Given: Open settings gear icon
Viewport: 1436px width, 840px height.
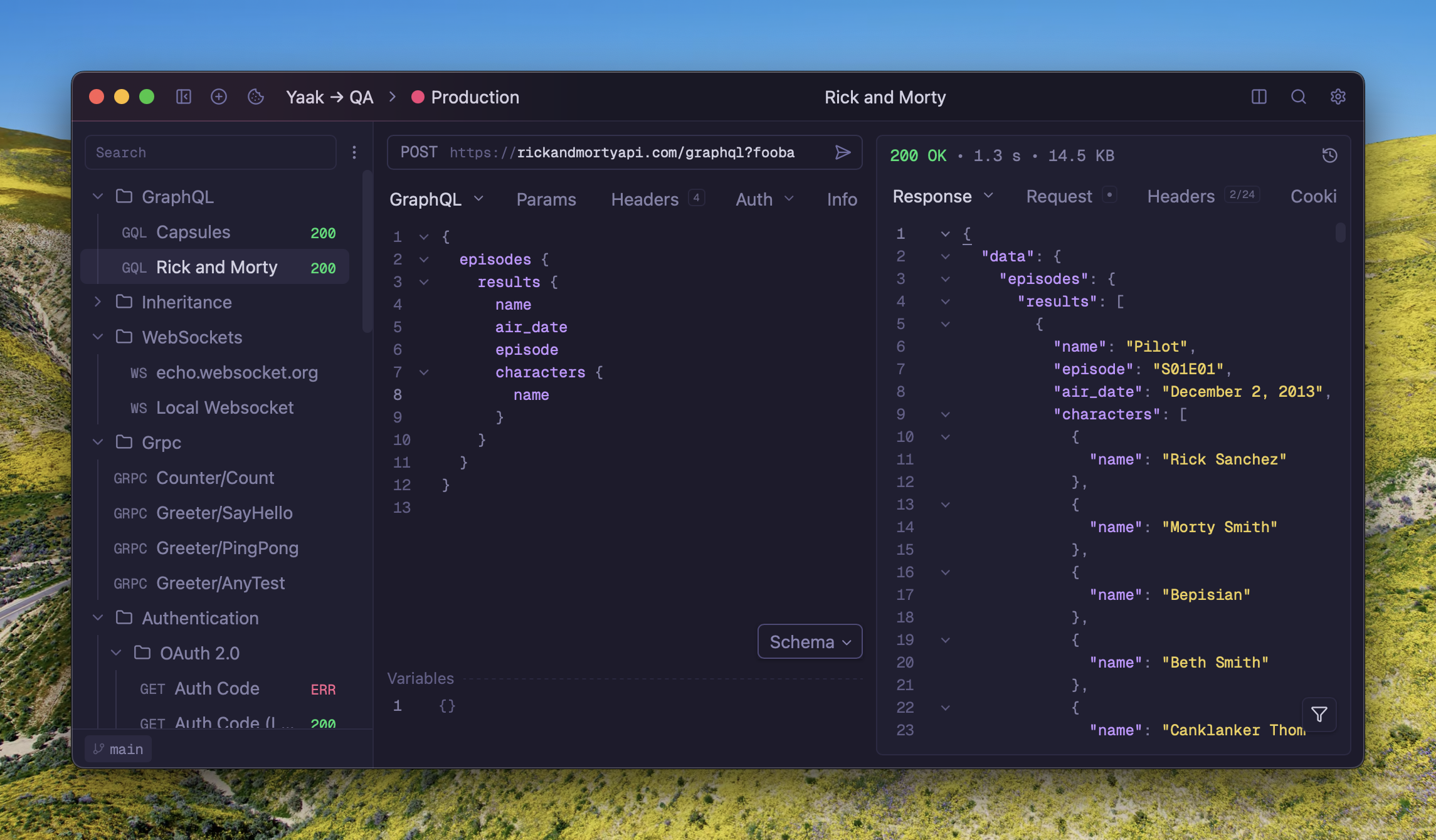Looking at the screenshot, I should [x=1338, y=97].
